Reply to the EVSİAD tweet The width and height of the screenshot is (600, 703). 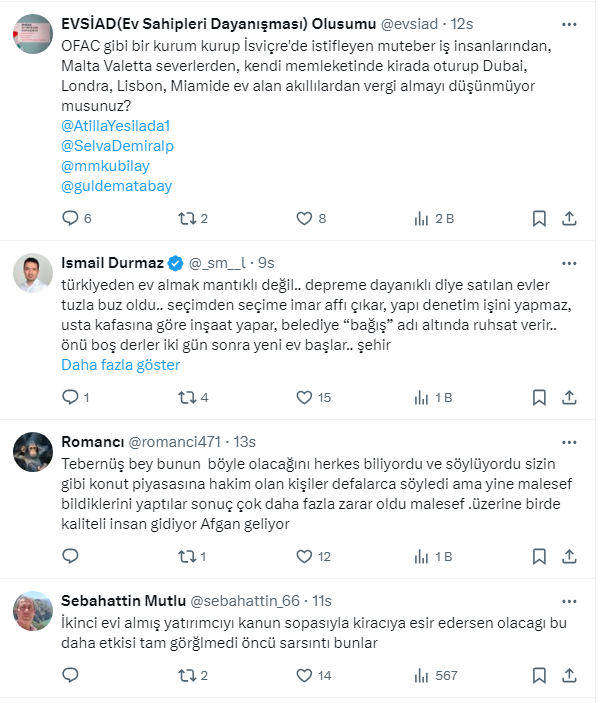click(70, 218)
